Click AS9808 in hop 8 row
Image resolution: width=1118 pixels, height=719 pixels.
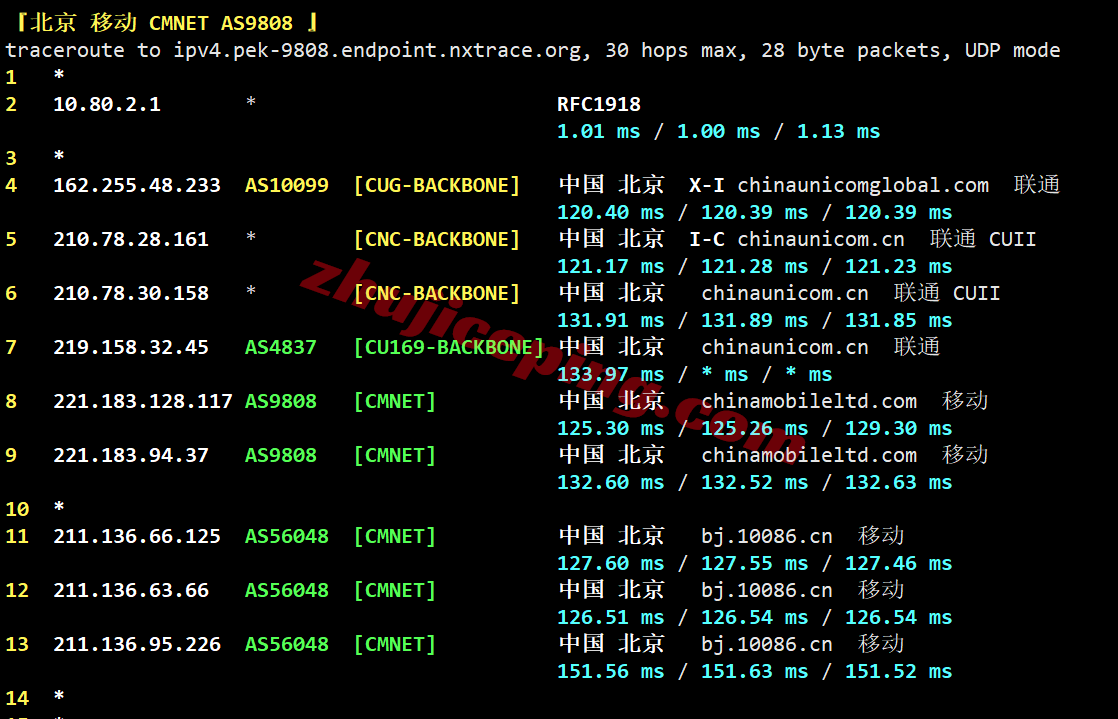tap(281, 401)
